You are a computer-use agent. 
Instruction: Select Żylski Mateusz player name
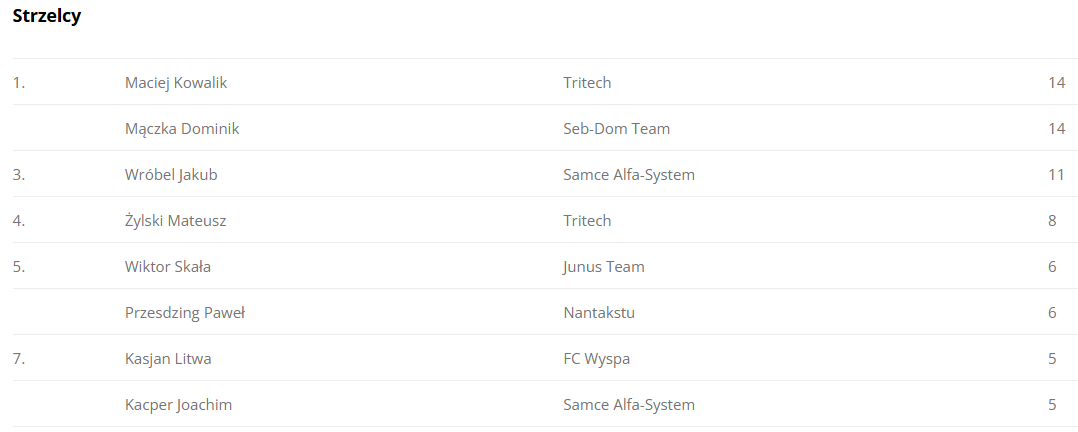(175, 221)
